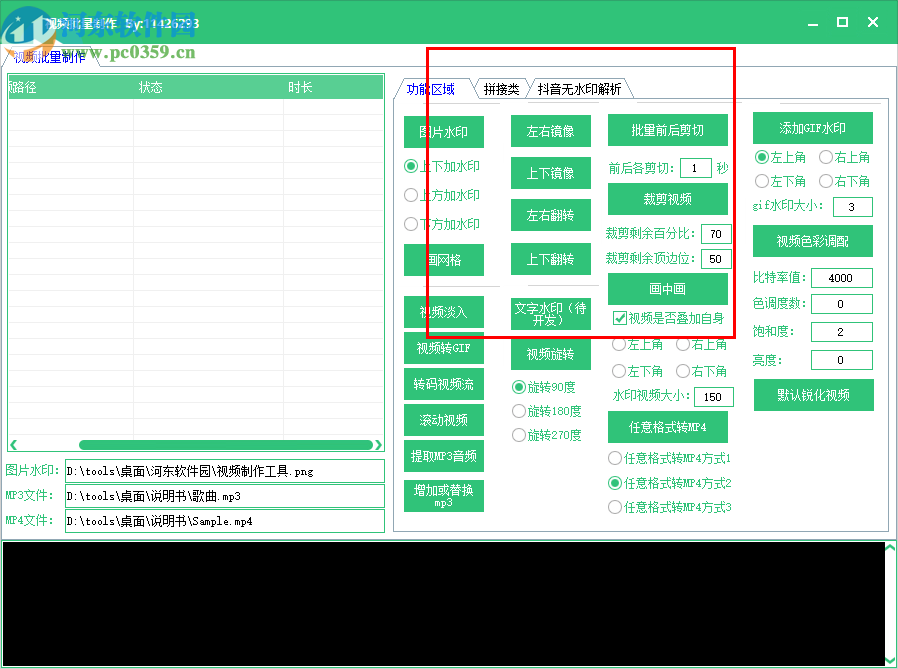Click the 裁剪剩余百分比 field
This screenshot has width=898, height=669.
point(716,234)
